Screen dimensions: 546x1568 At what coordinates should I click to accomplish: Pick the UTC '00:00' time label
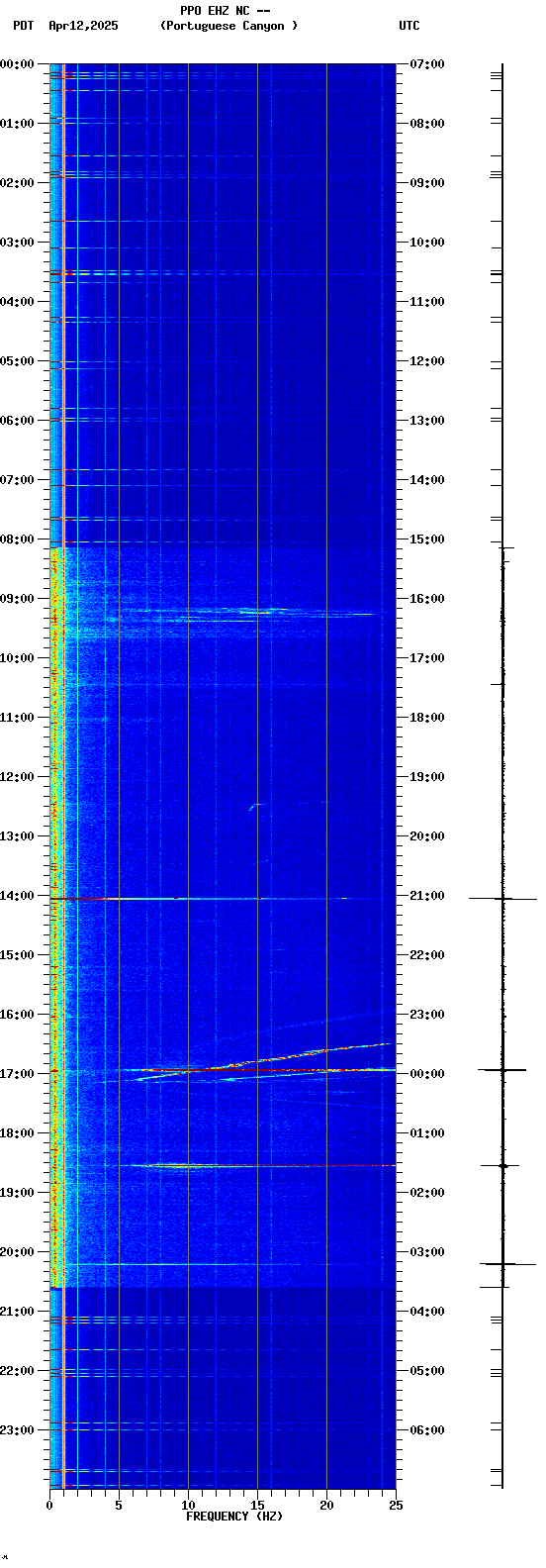426,1074
